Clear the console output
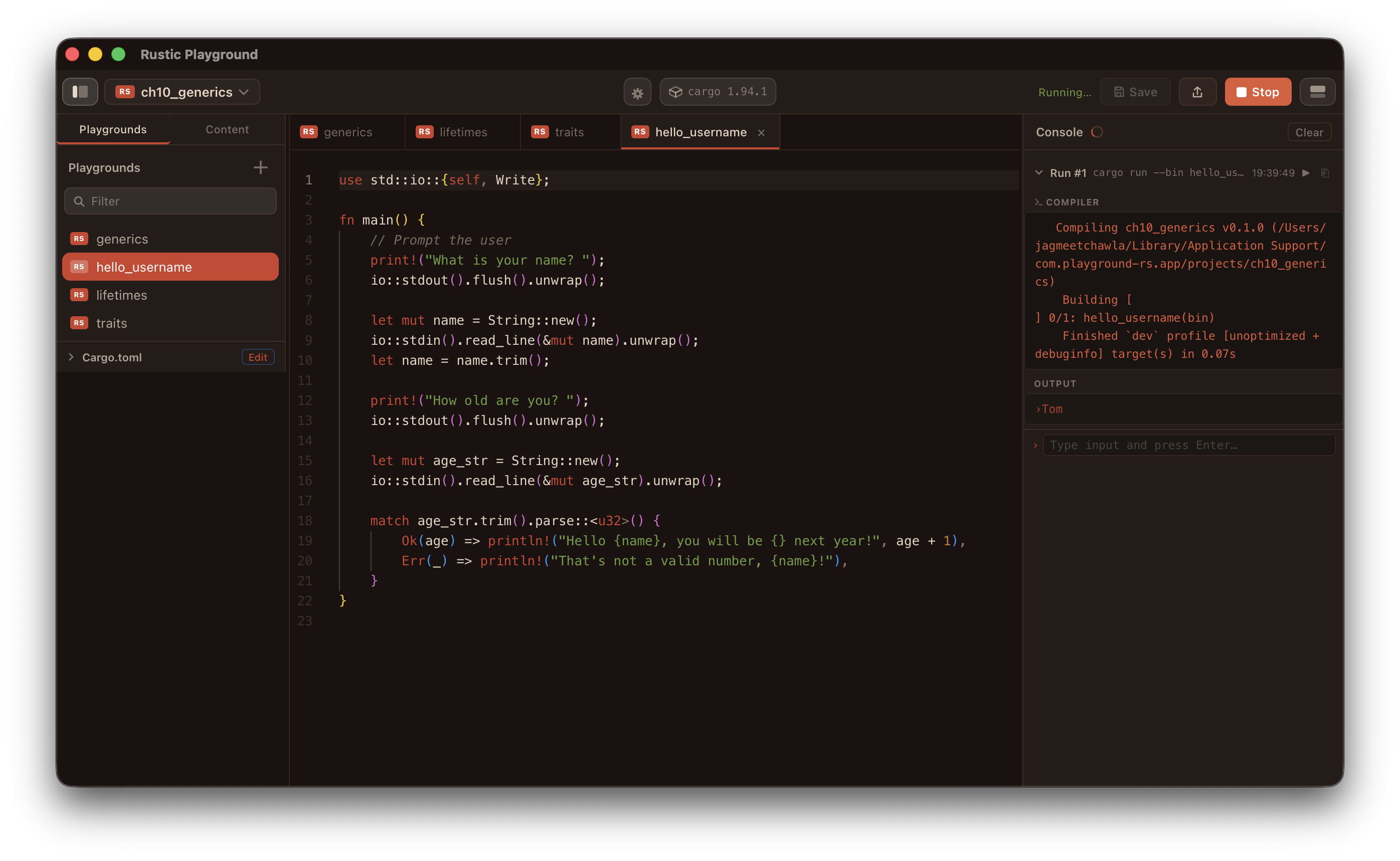The image size is (1400, 861). click(1309, 131)
